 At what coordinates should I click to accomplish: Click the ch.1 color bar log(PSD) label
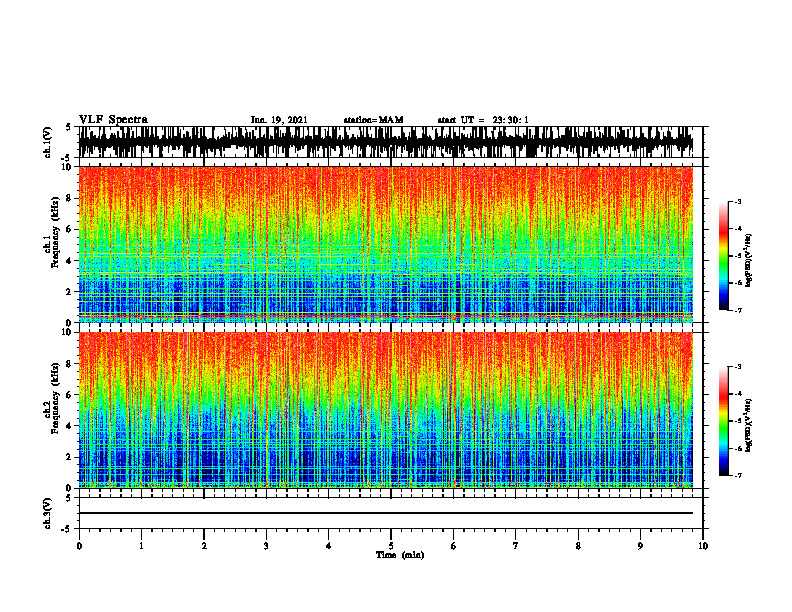pyautogui.click(x=748, y=261)
